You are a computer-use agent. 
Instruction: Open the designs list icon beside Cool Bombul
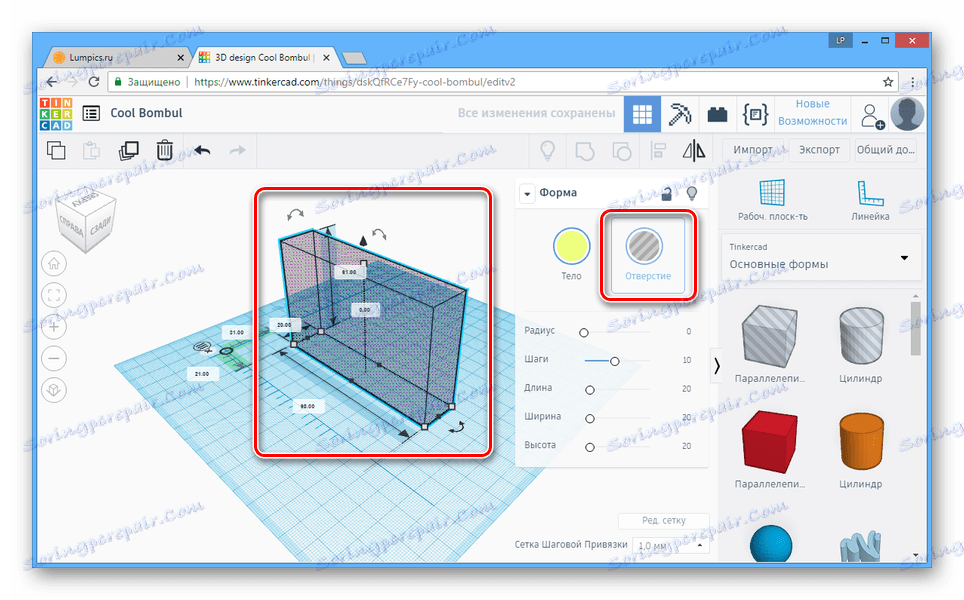(91, 113)
